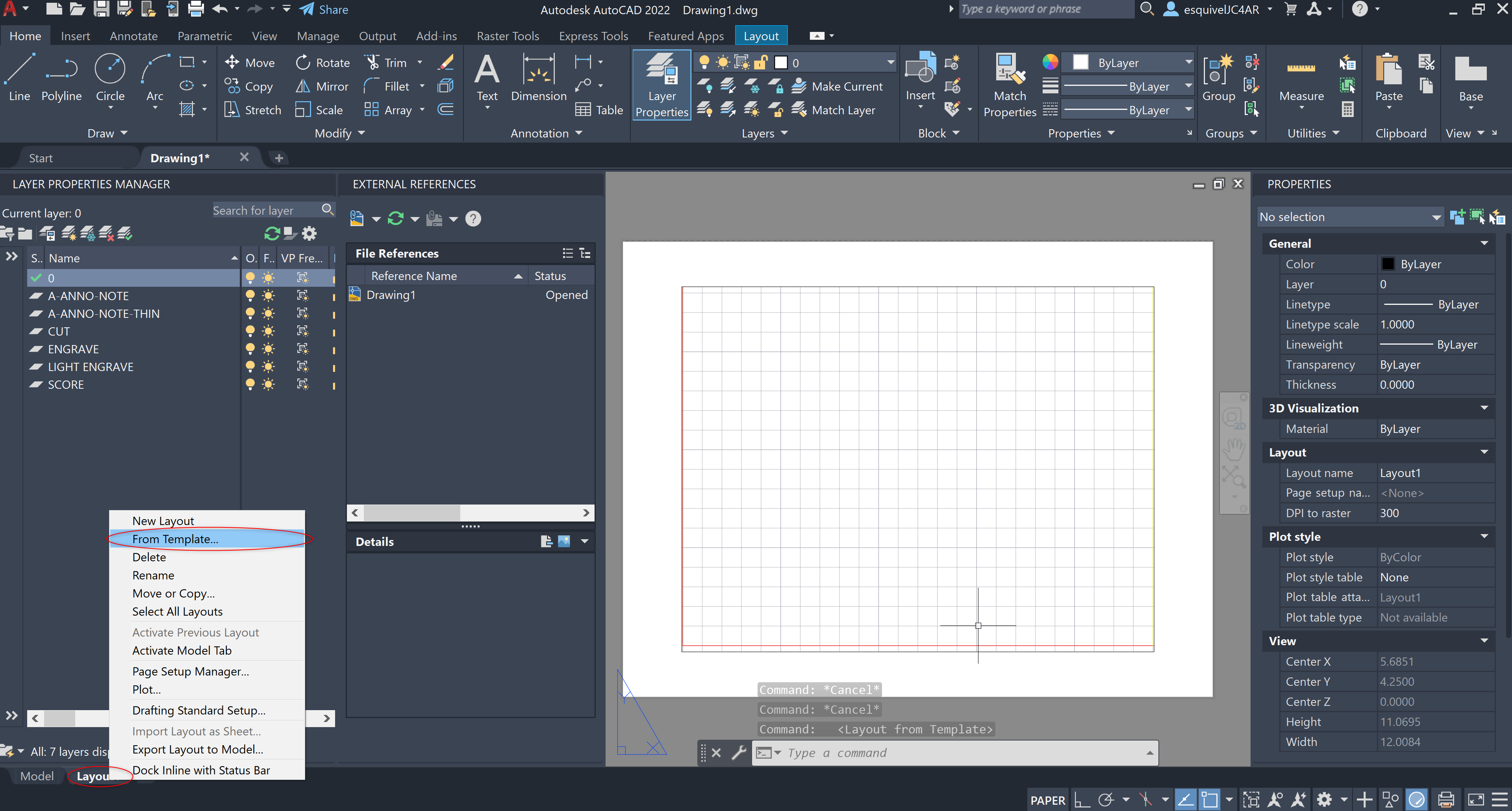Open the layer dropdown in Layers panel
The image size is (1512, 811).
[890, 62]
